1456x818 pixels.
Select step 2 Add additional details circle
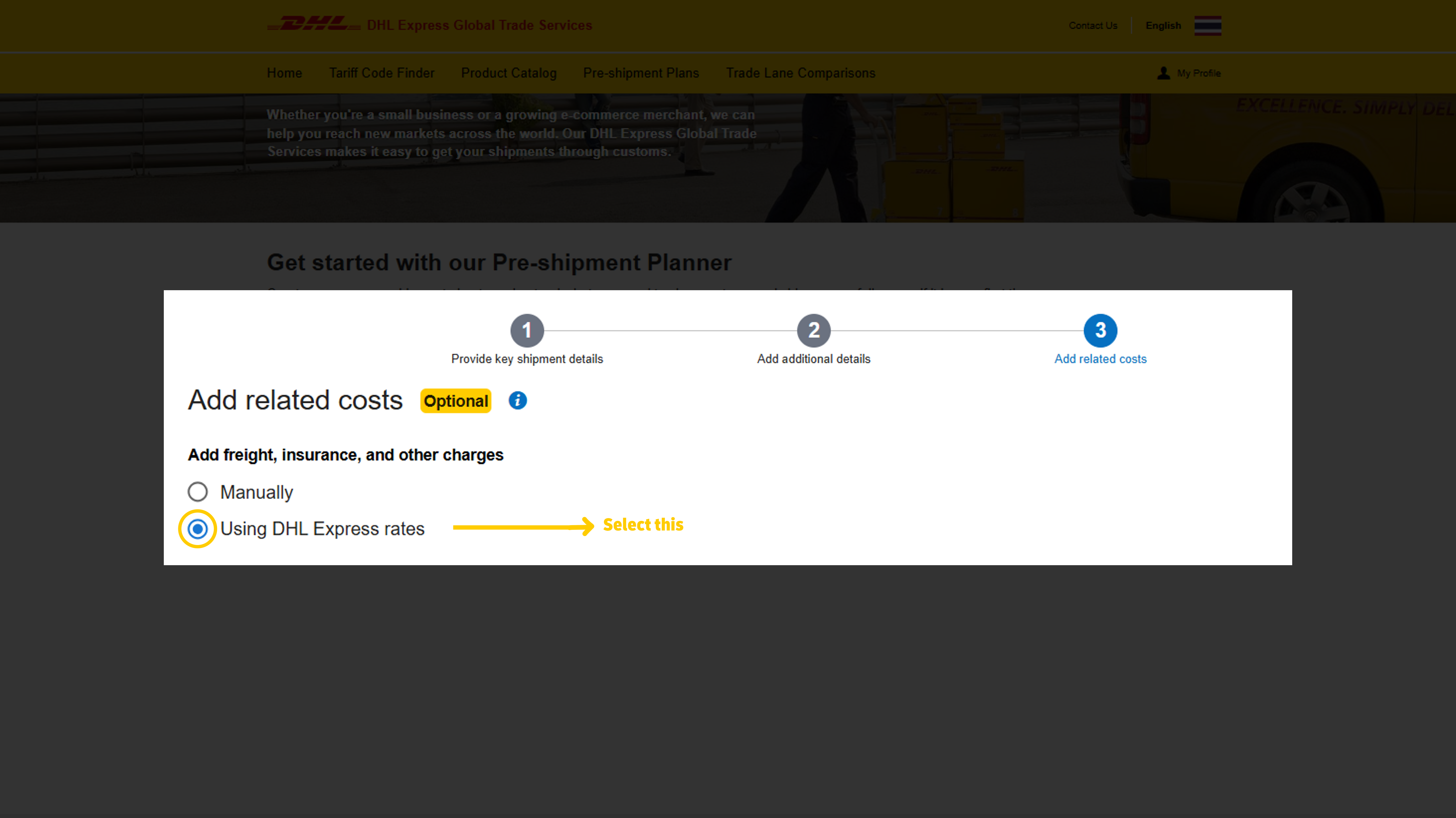pyautogui.click(x=813, y=331)
